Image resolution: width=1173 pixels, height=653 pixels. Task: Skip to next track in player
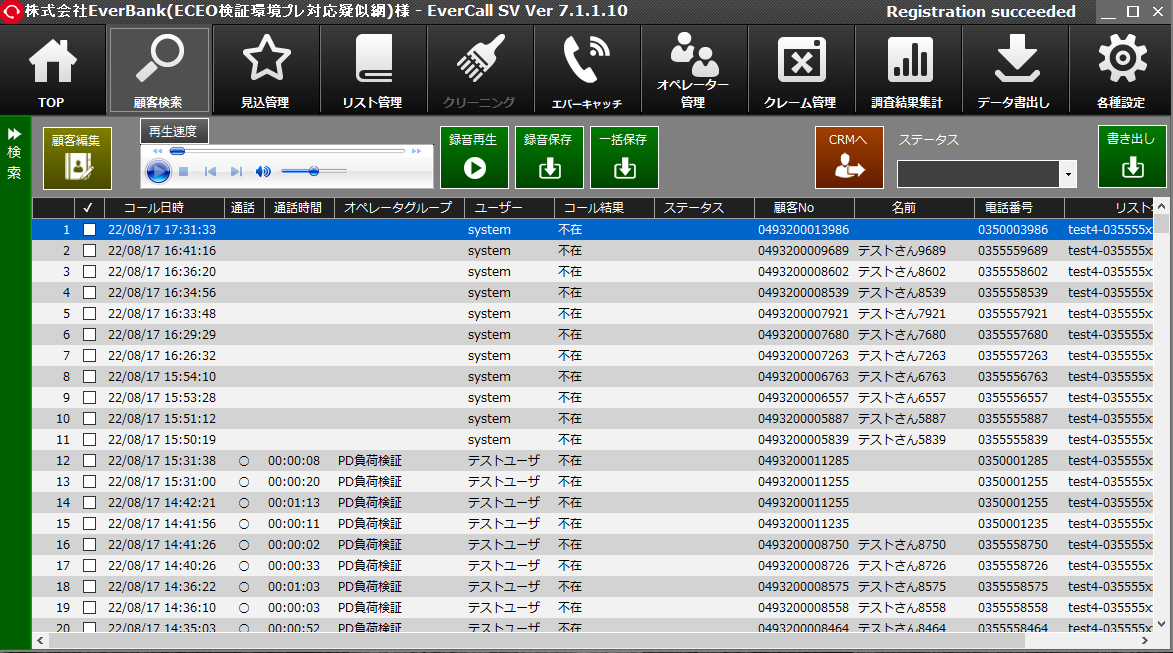pos(236,171)
